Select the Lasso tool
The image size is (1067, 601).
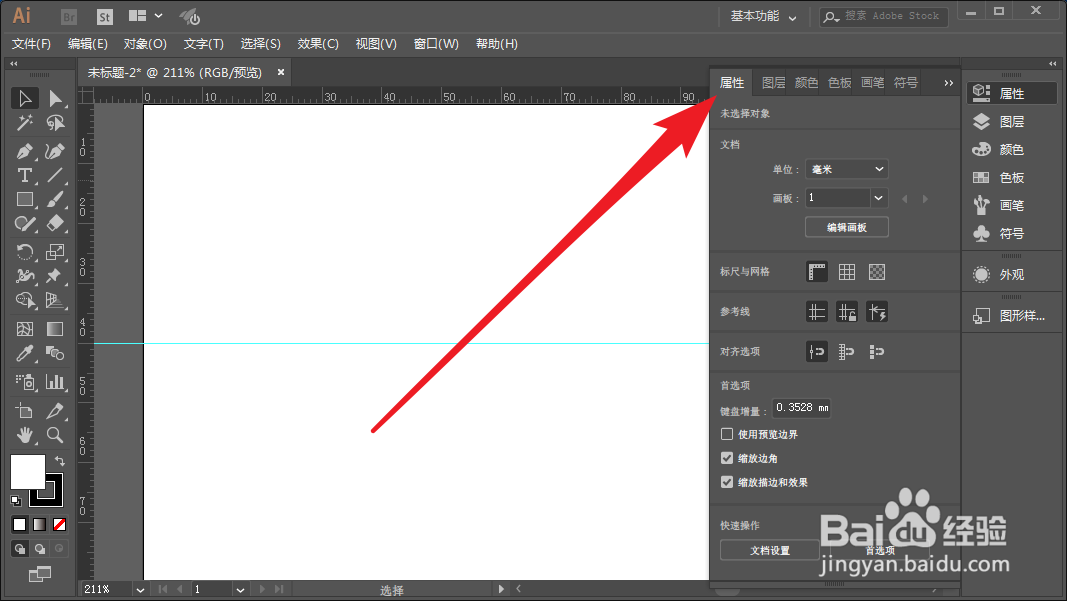pyautogui.click(x=55, y=123)
